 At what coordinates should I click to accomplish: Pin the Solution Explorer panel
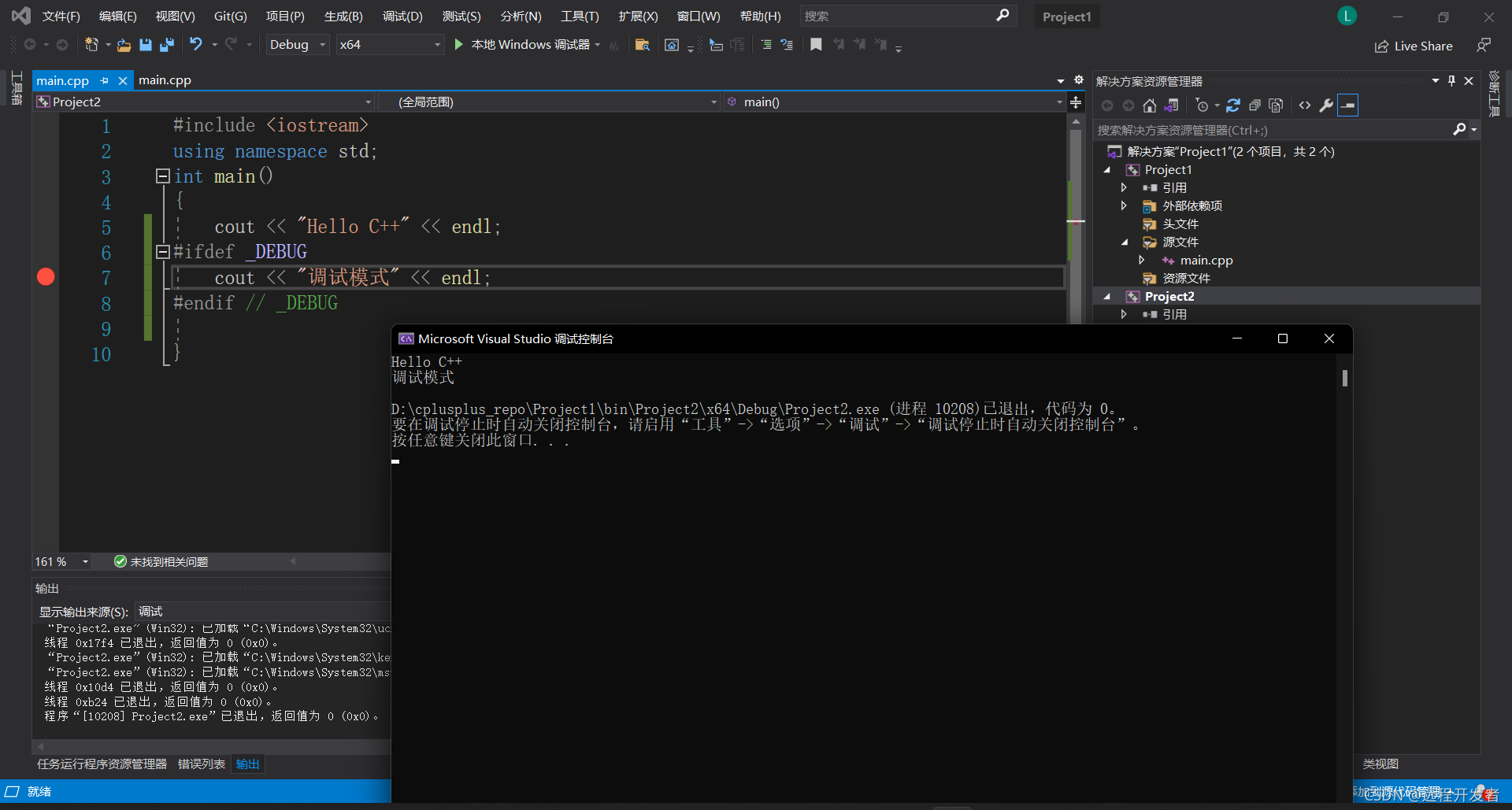[1451, 81]
